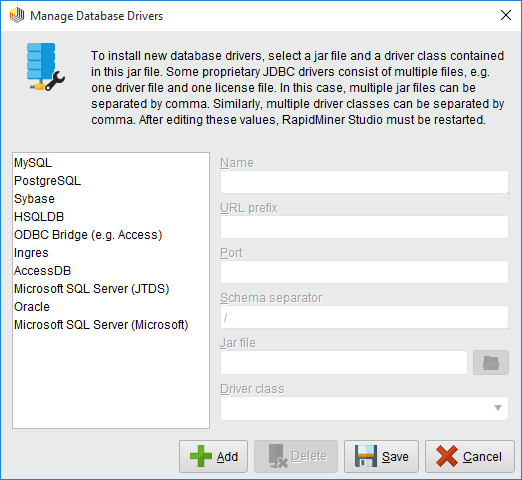Click the RapidMiner logo in title bar
Viewport: 522px width, 480px height.
(x=17, y=15)
